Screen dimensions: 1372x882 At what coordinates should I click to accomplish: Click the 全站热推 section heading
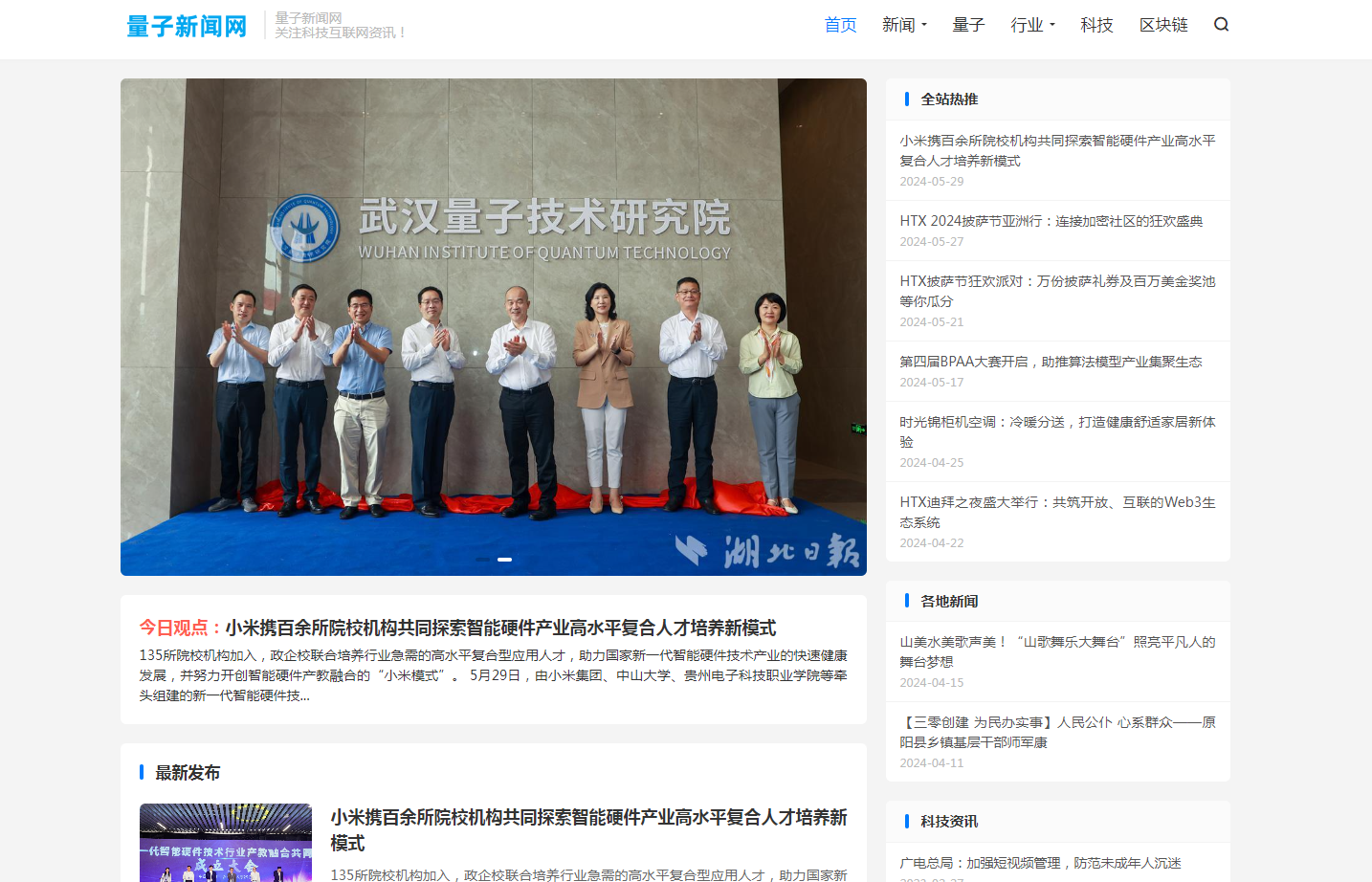click(949, 99)
